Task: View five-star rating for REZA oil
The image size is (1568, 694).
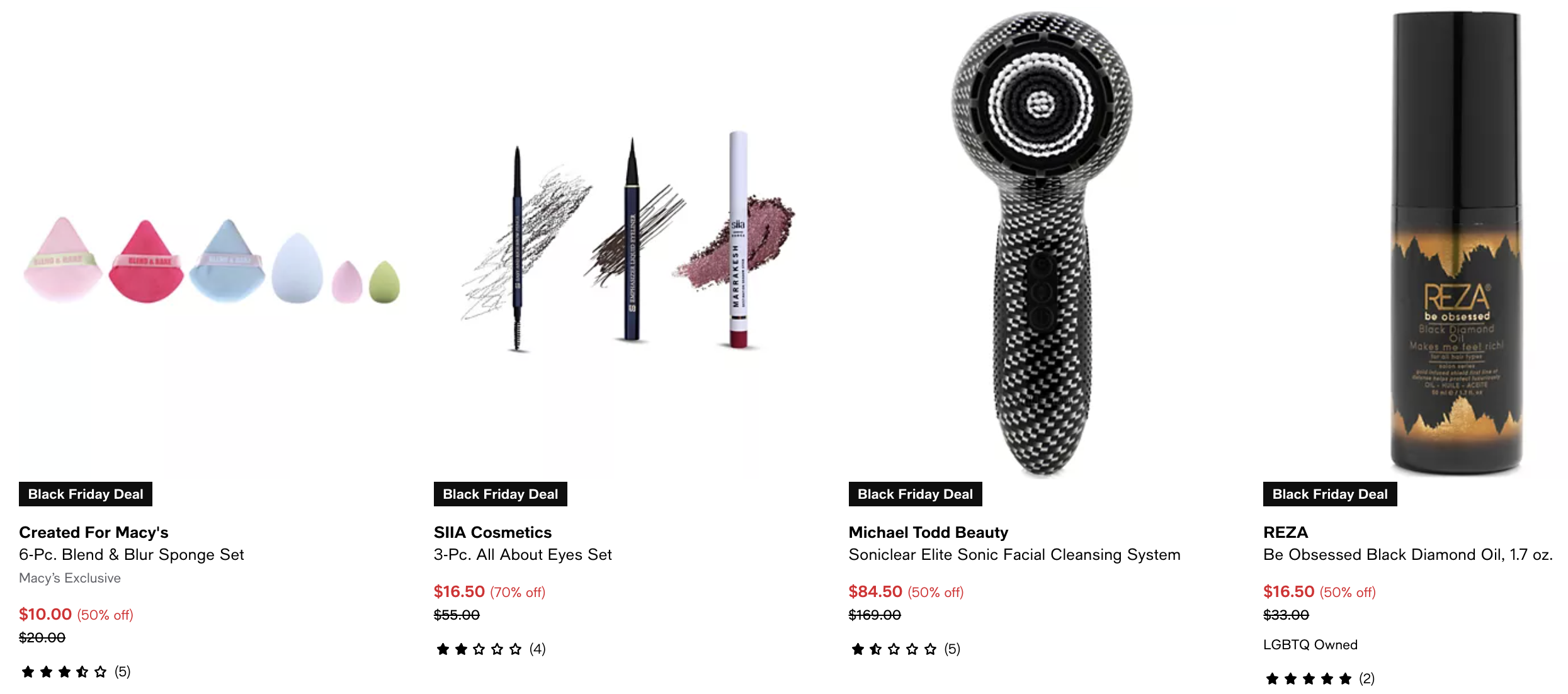Action: 1309,679
